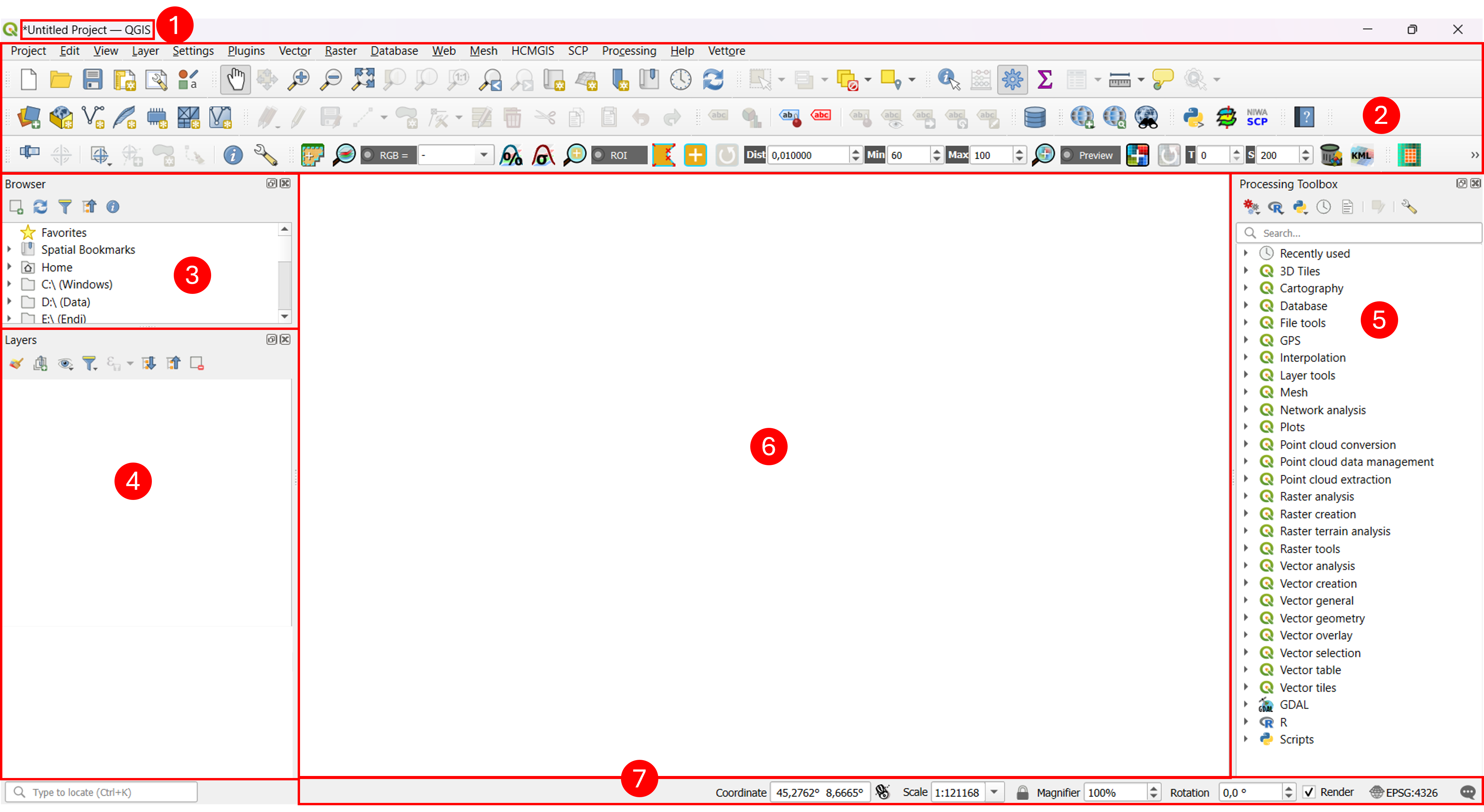Screen dimensions: 1484x812
Task: Close the Processing Toolbox panel
Action: pyautogui.click(x=1475, y=183)
